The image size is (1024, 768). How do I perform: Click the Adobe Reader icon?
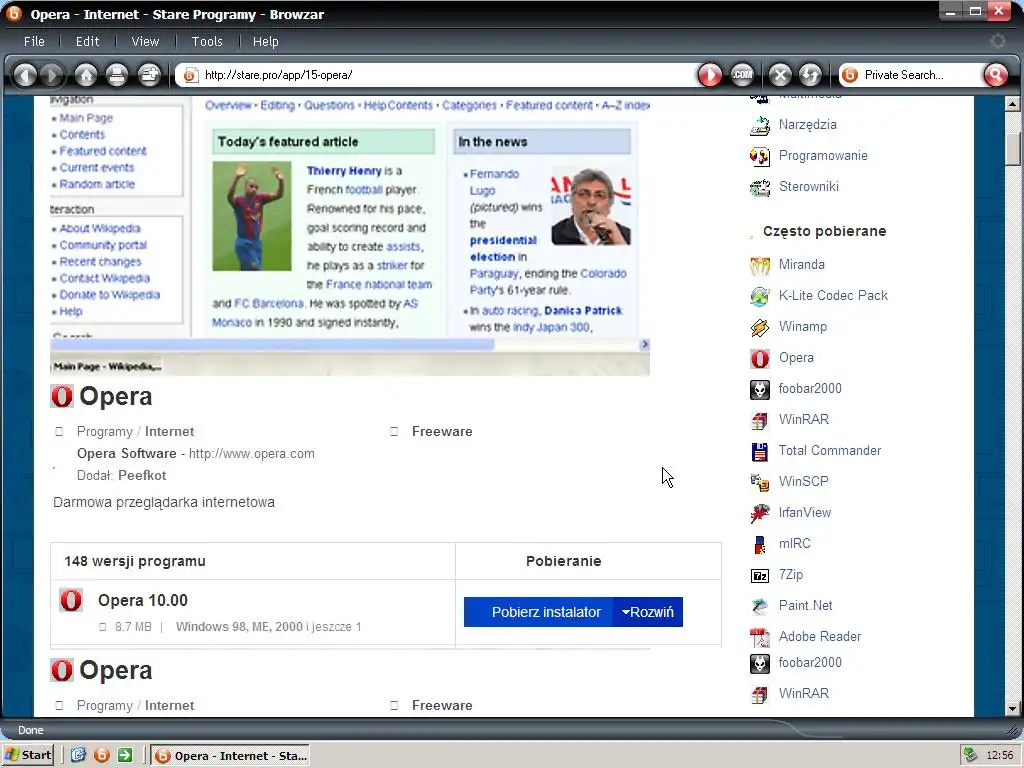tap(760, 637)
